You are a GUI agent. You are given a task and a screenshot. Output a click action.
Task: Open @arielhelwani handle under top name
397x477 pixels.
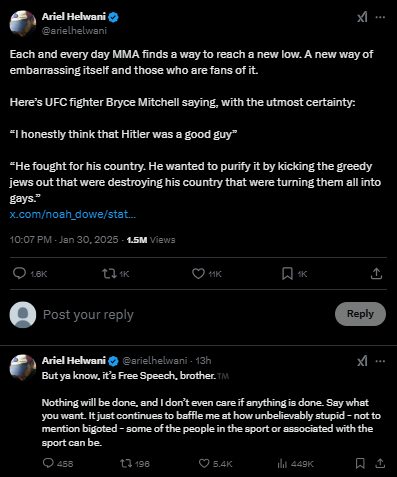coord(74,31)
